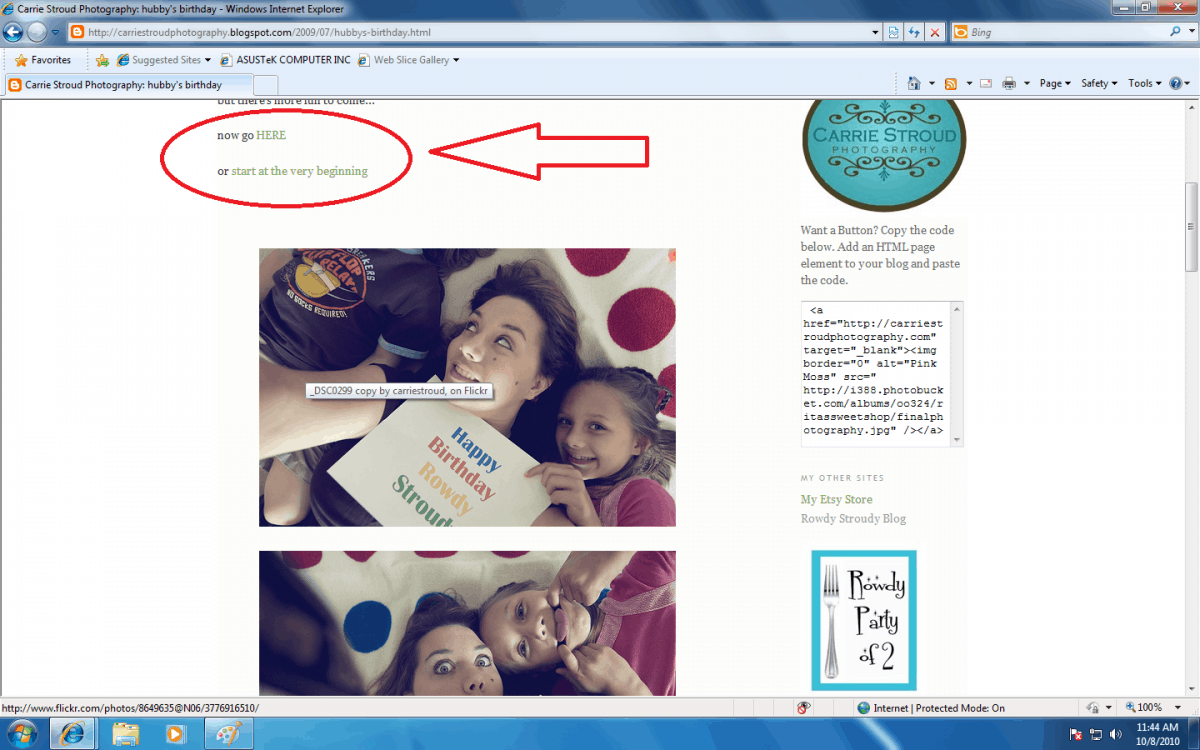Click the network tray icon
Image resolution: width=1200 pixels, height=750 pixels.
pyautogui.click(x=1097, y=734)
